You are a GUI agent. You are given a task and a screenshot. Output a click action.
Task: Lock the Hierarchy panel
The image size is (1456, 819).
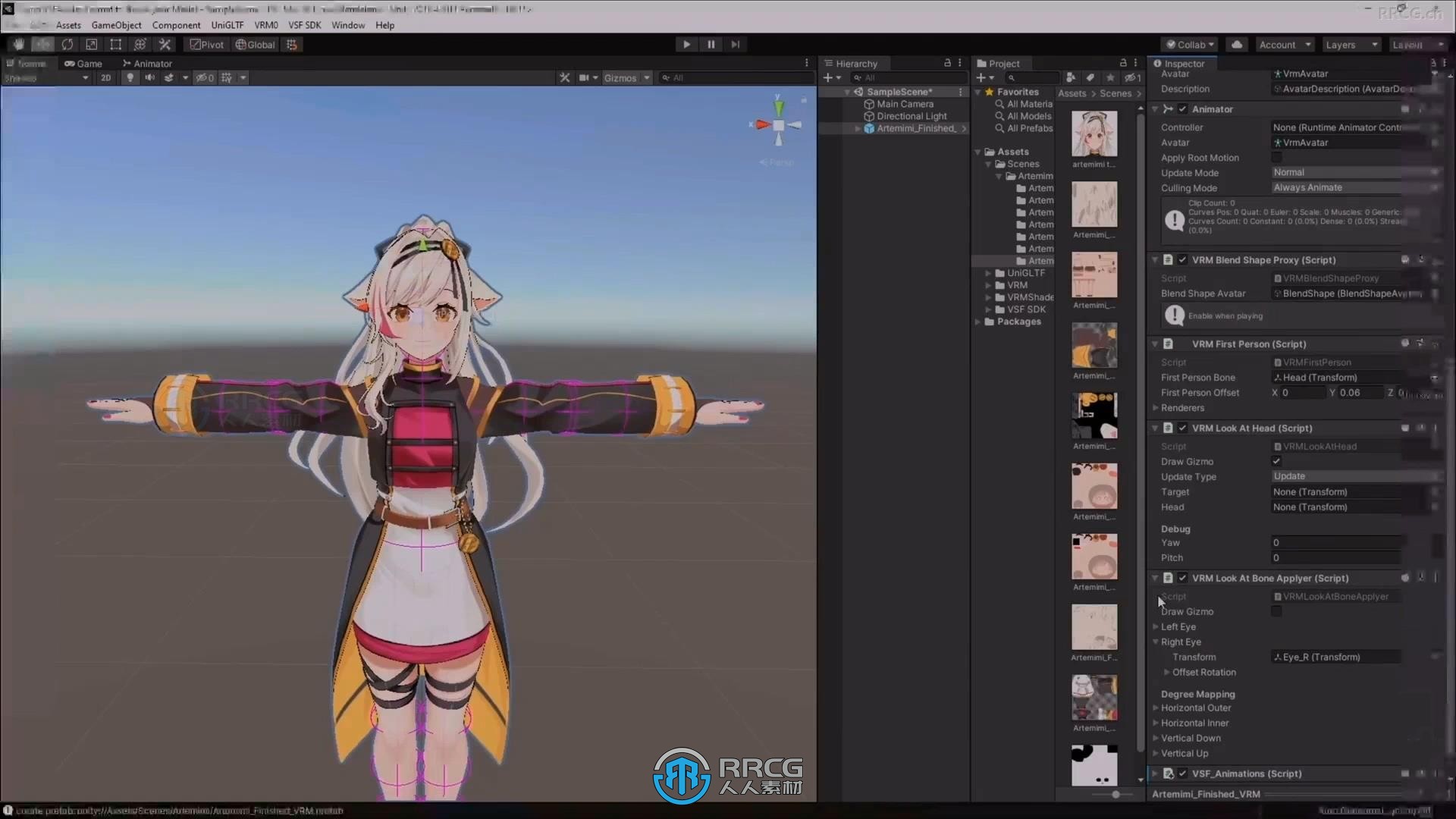point(947,63)
